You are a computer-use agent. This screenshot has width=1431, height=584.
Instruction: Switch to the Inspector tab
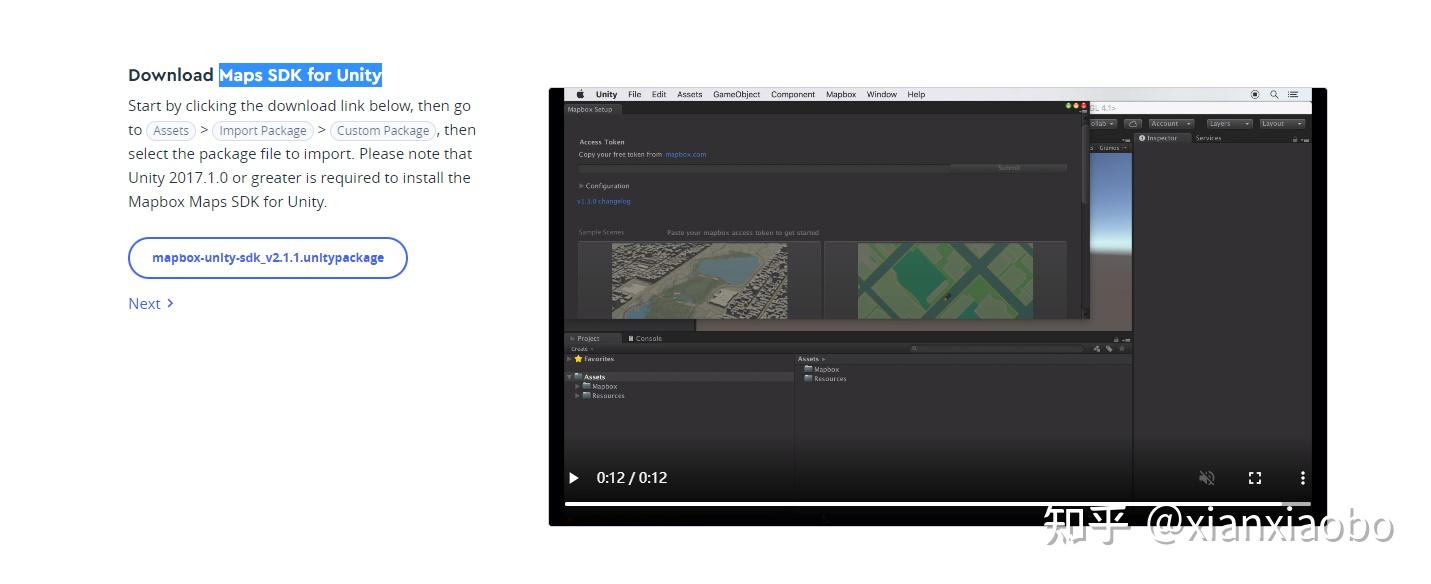pyautogui.click(x=1162, y=138)
